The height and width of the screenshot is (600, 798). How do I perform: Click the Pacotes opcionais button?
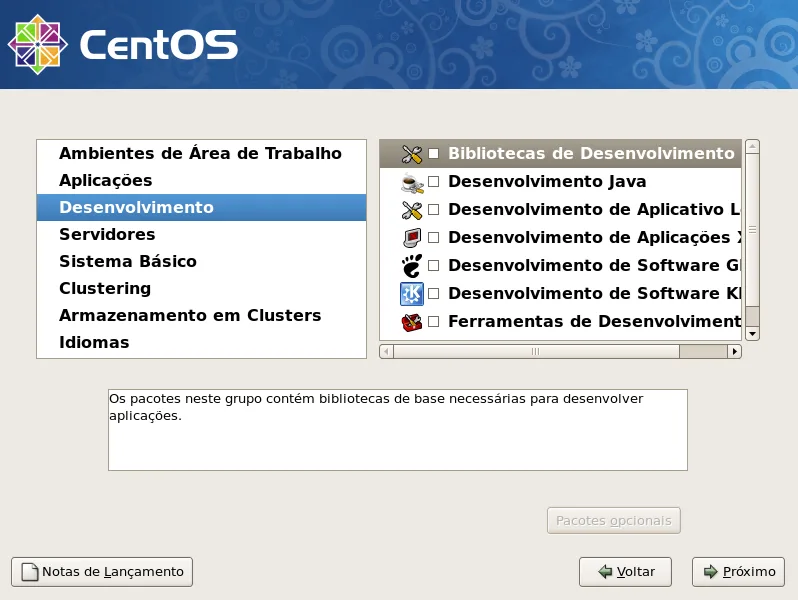pos(614,521)
